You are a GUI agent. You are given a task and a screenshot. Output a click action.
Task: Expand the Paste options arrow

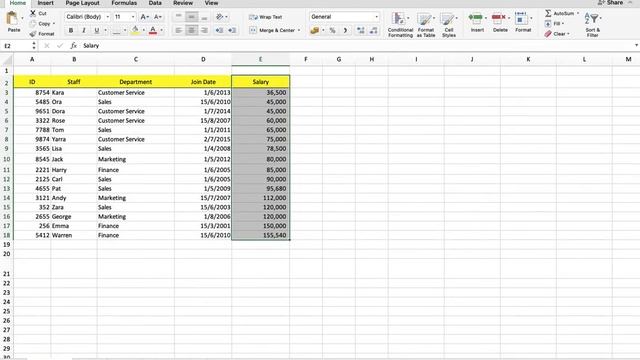pos(22,18)
